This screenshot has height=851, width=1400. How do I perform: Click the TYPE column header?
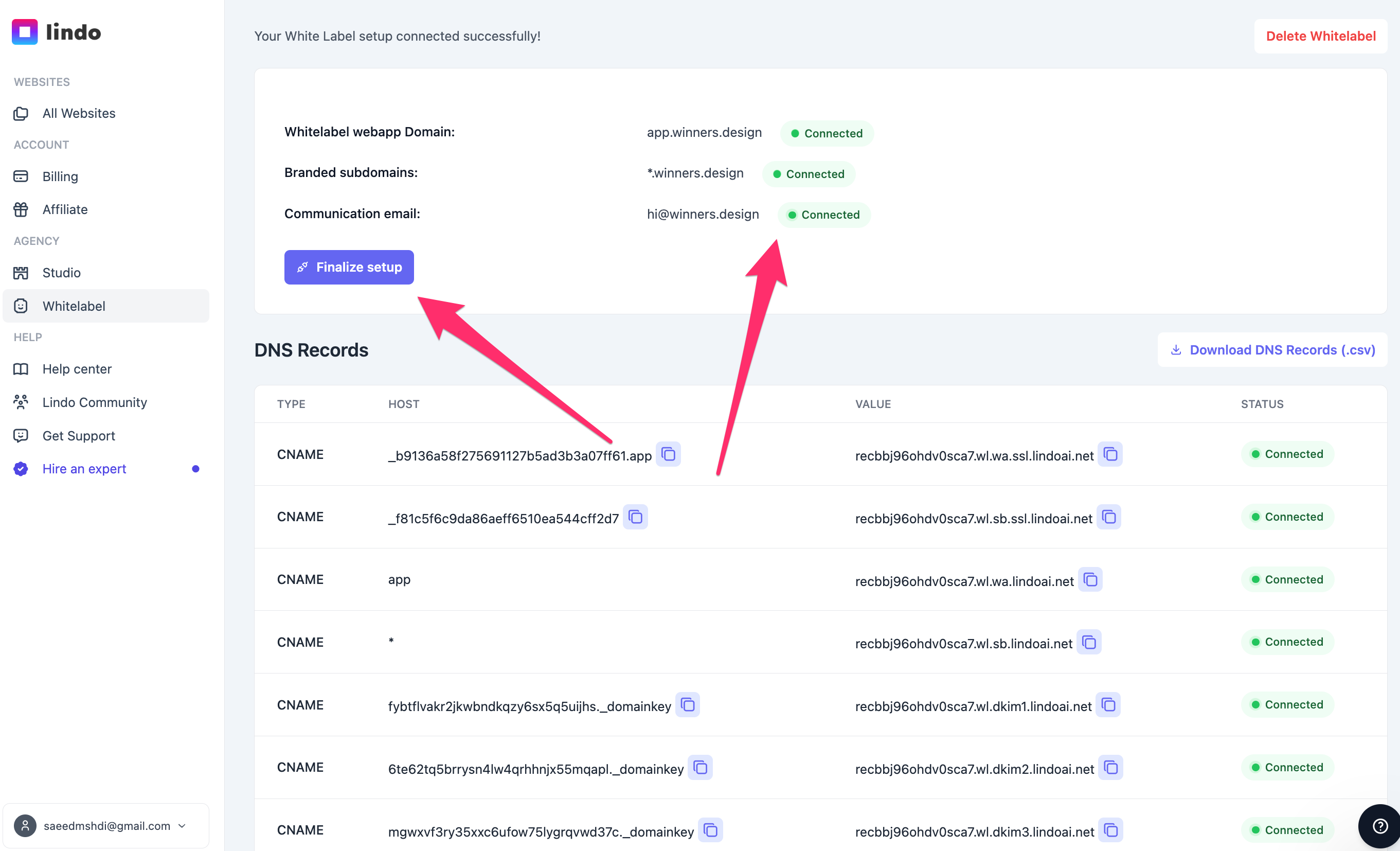pyautogui.click(x=292, y=404)
